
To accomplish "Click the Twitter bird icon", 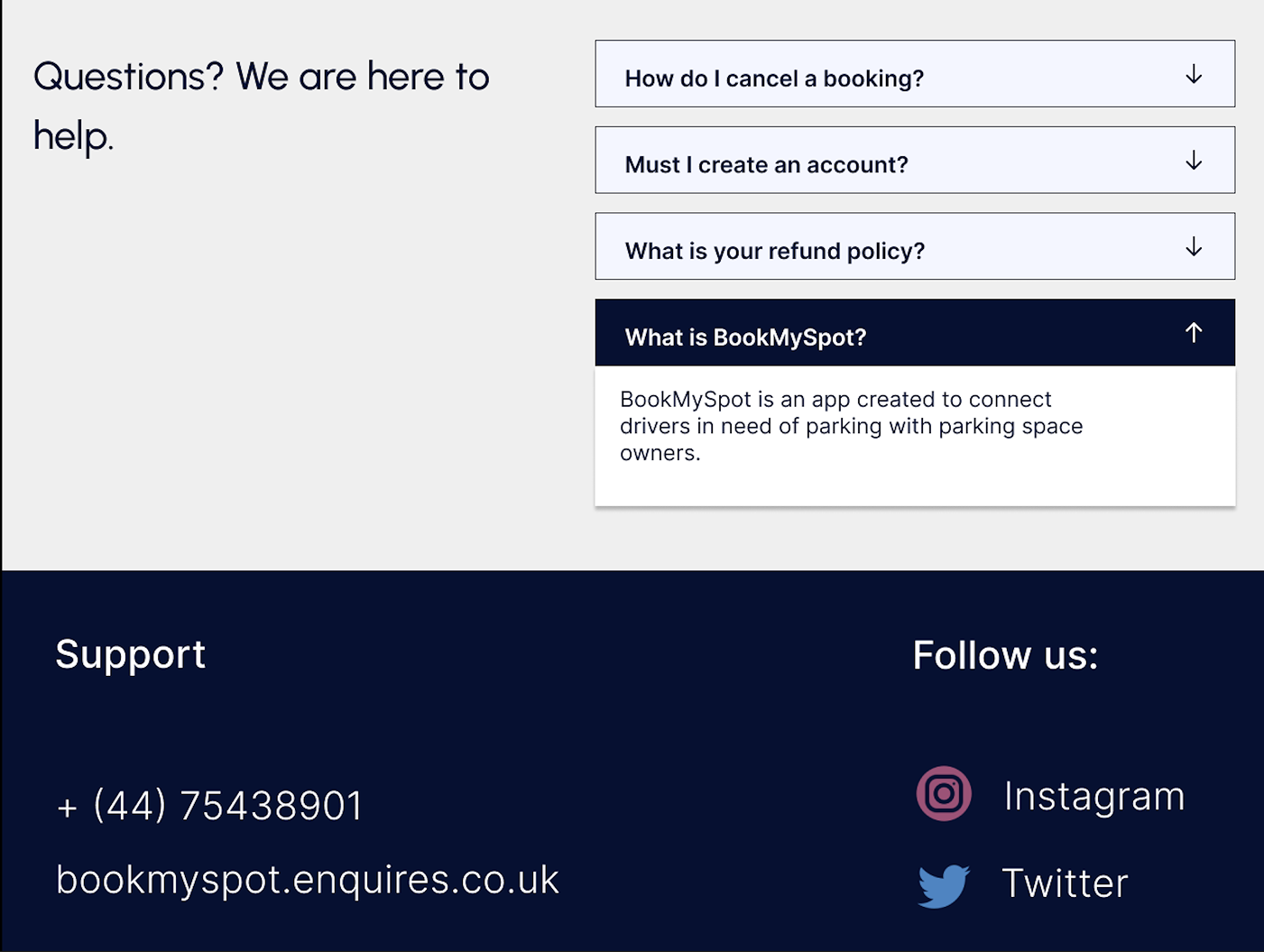I will click(x=942, y=885).
